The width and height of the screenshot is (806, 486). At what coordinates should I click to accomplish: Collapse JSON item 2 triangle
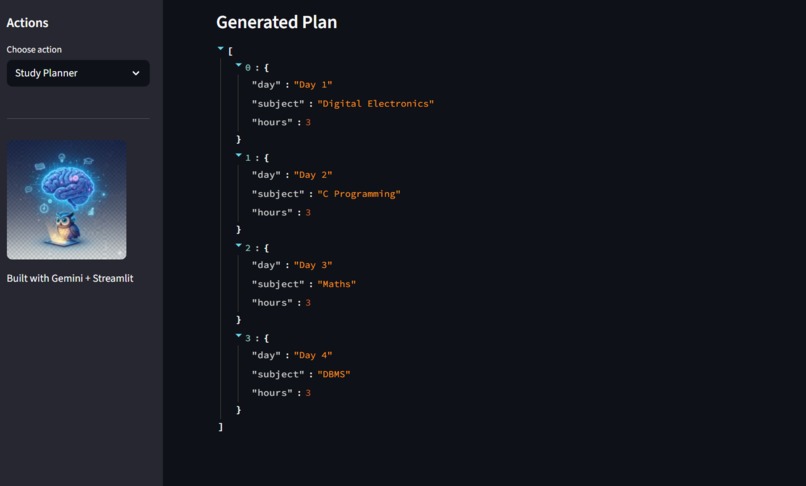point(239,246)
